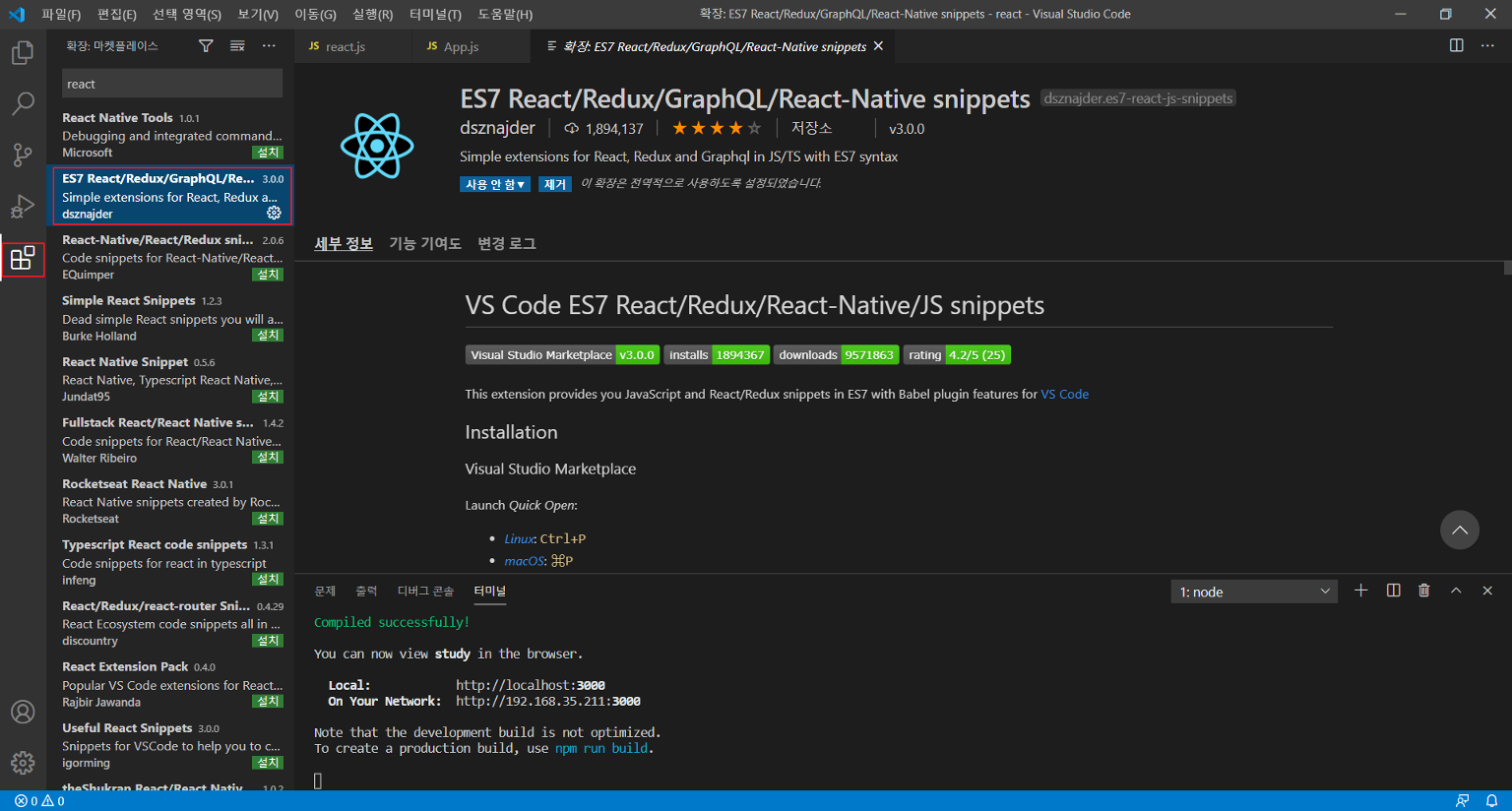The image size is (1512, 811).
Task: Split the editor to the right
Action: point(1457,45)
